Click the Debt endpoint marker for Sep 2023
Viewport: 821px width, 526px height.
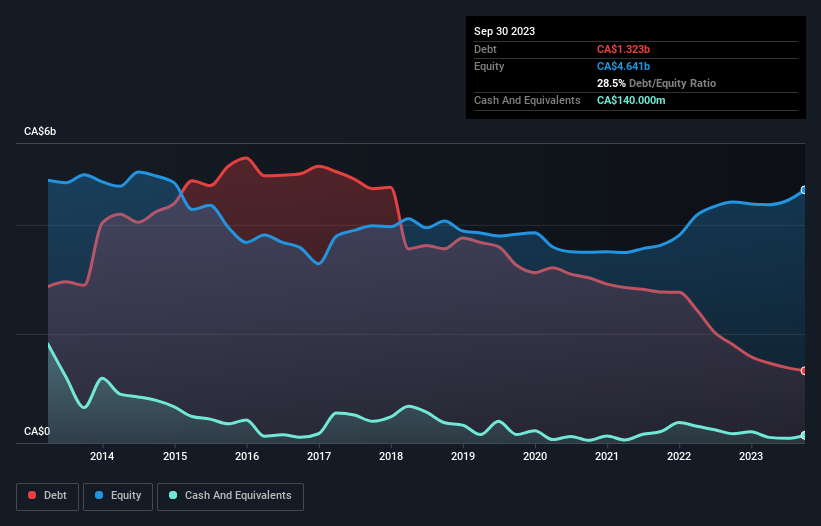coord(804,371)
